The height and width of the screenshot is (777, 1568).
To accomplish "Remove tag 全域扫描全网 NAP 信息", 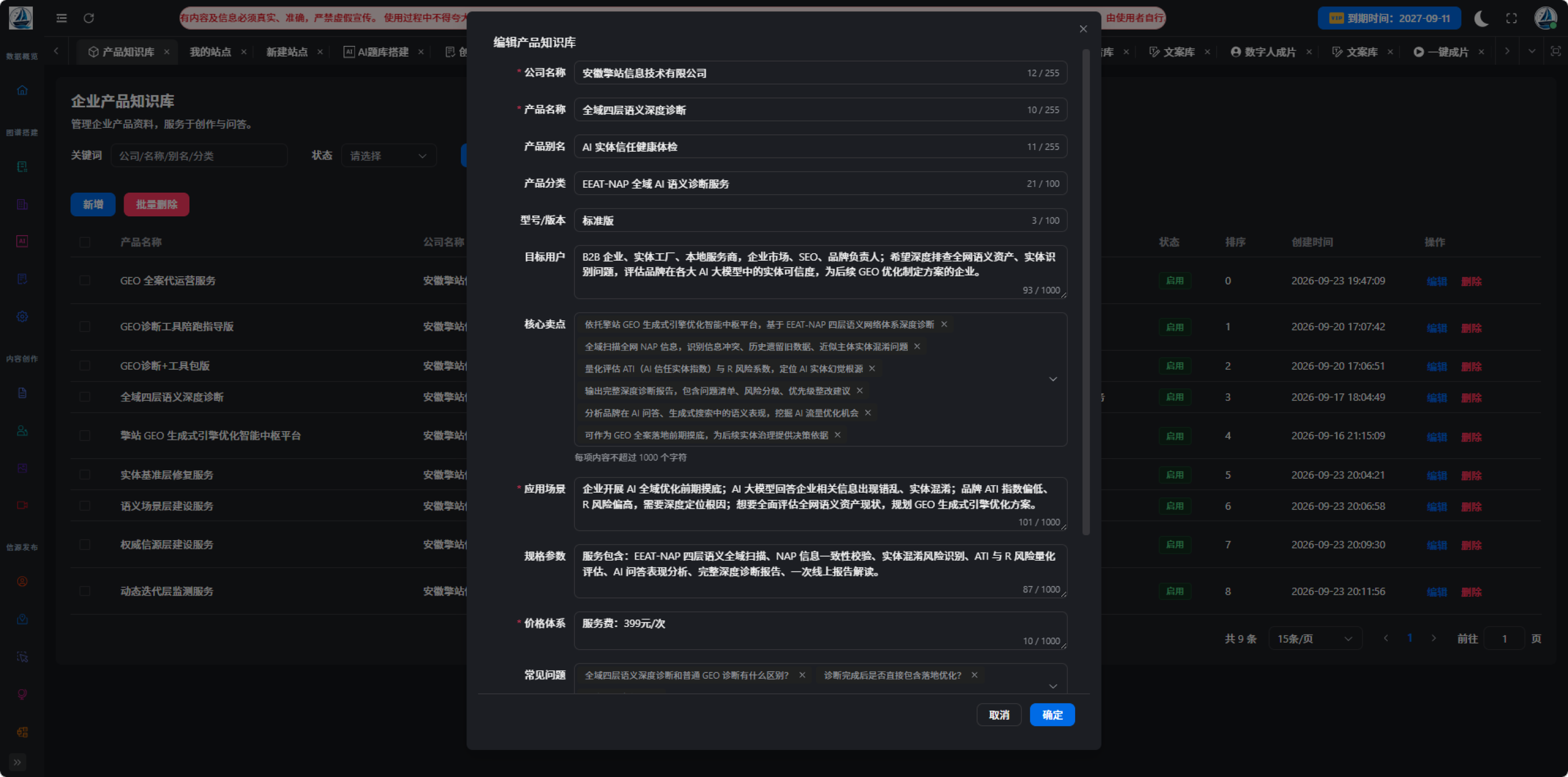I will pos(917,346).
